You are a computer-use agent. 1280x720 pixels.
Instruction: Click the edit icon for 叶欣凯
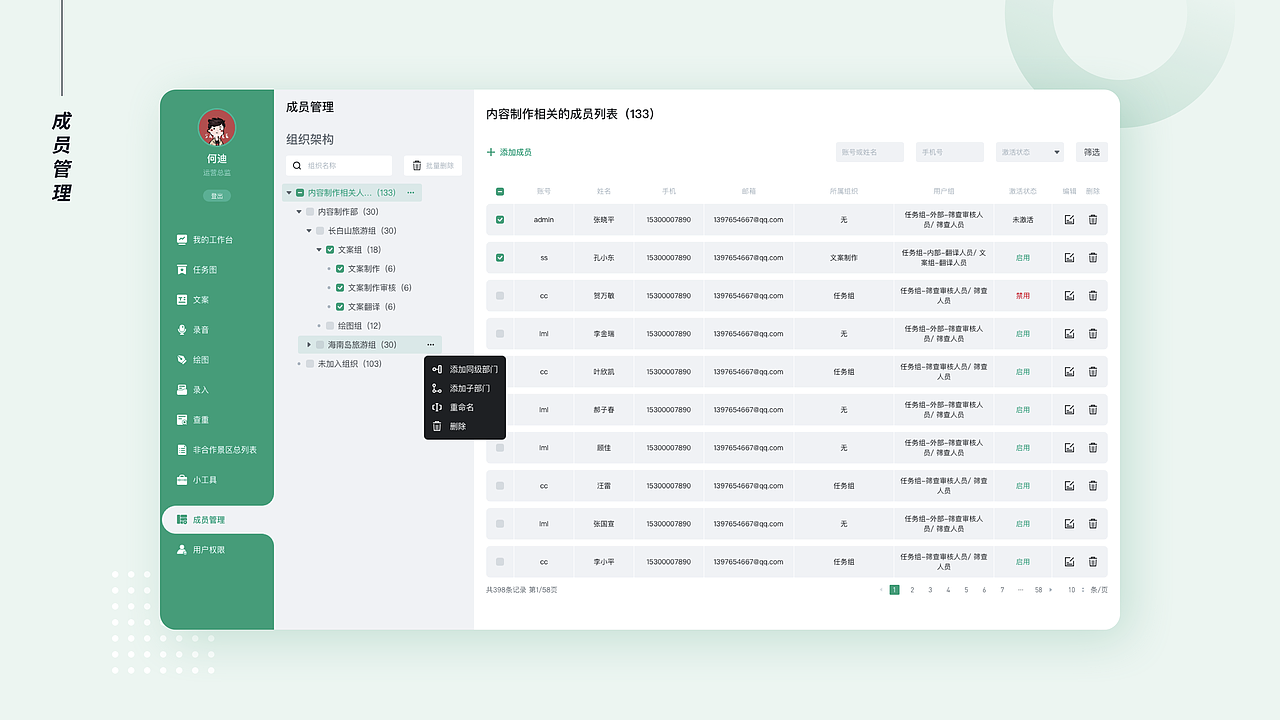click(x=1069, y=372)
